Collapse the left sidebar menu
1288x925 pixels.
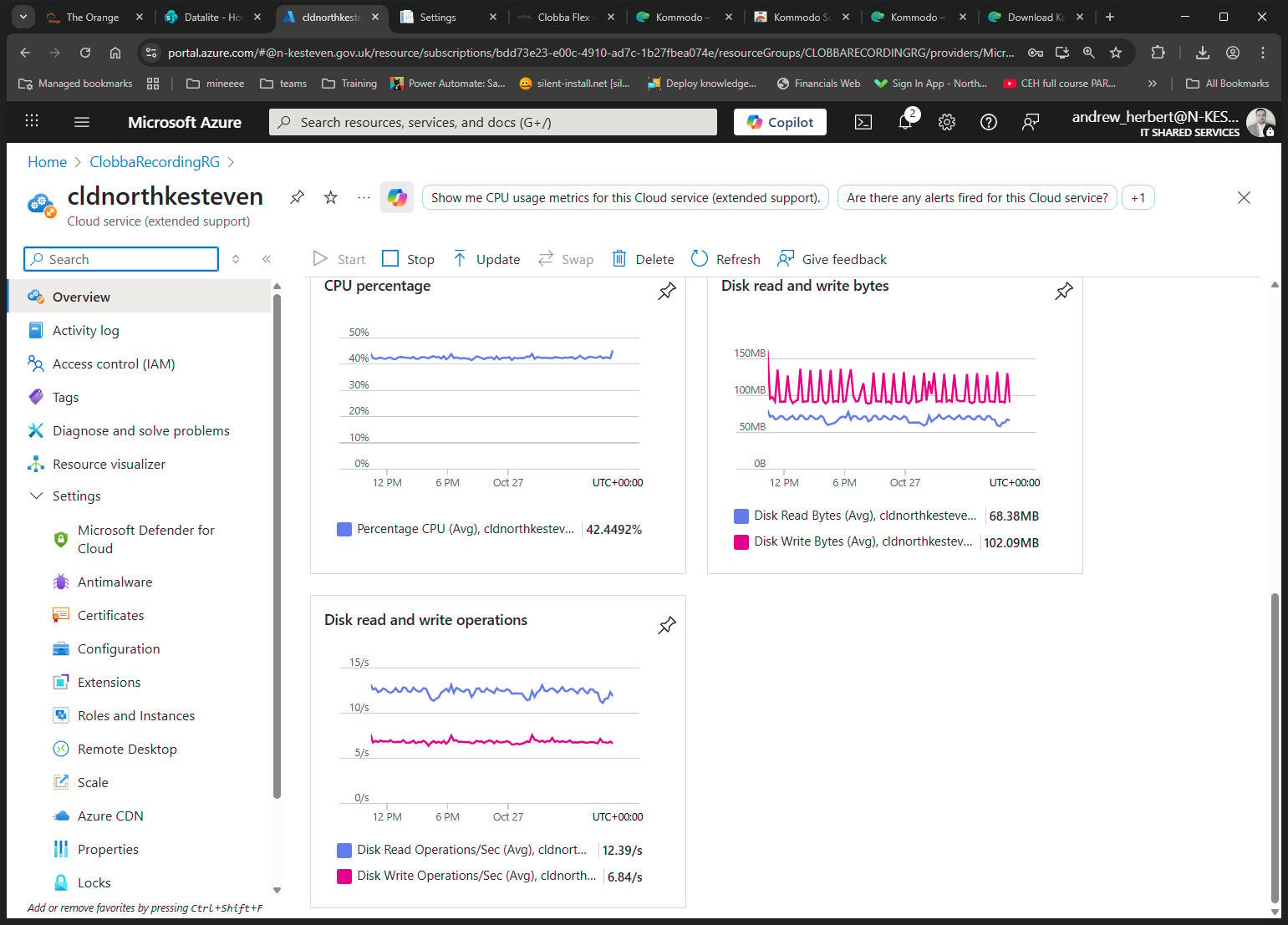(x=267, y=259)
